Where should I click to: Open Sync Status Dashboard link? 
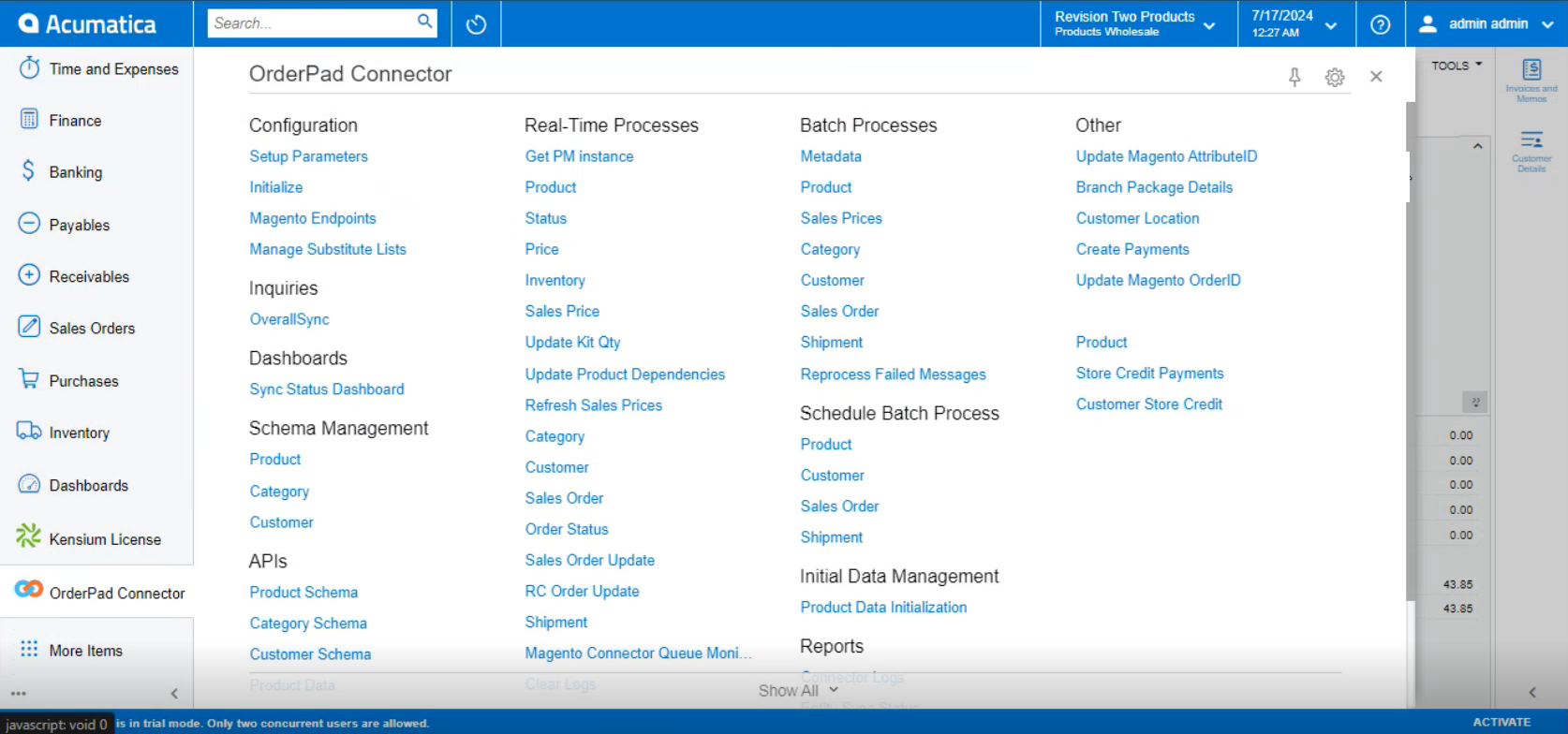327,389
